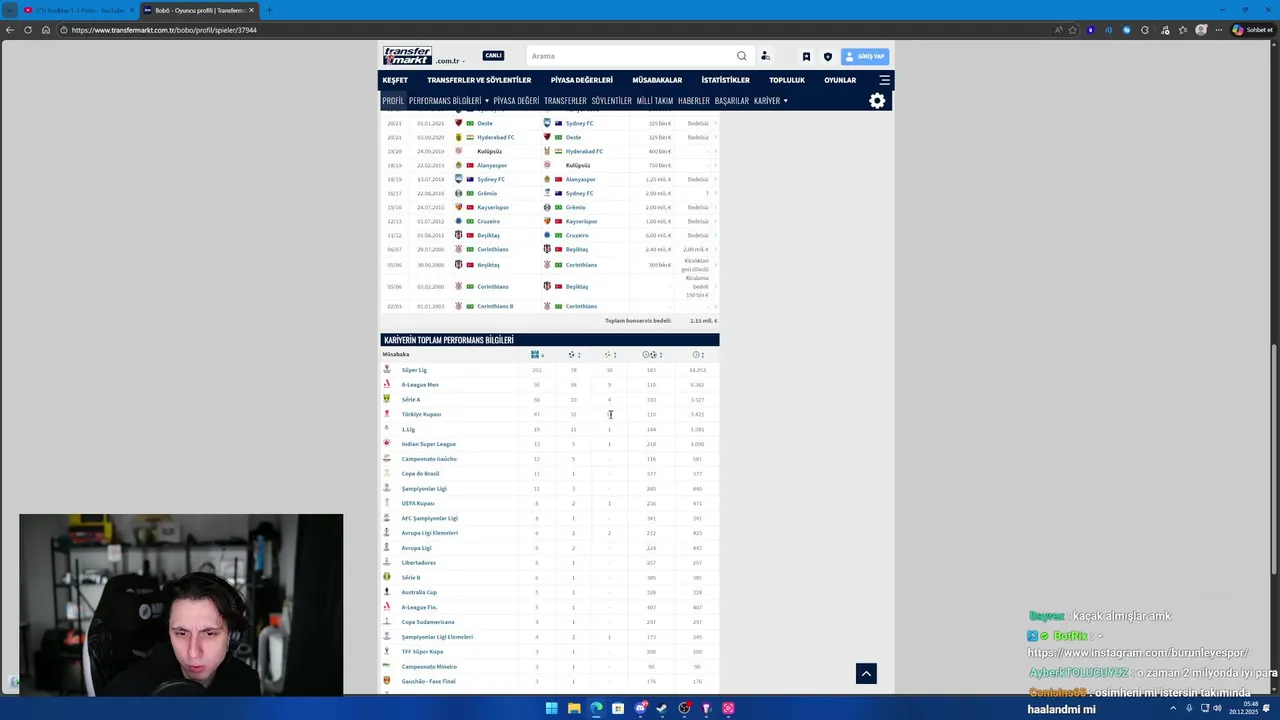This screenshot has width=1280, height=720.
Task: Click the Libertadores competition link
Action: 419,563
